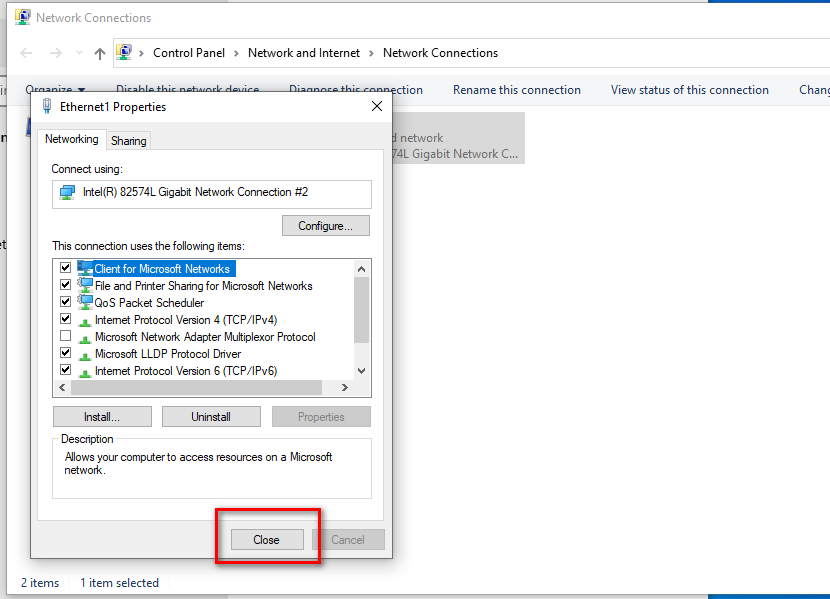The width and height of the screenshot is (830, 599).
Task: Click the address bar network icon
Action: click(124, 52)
